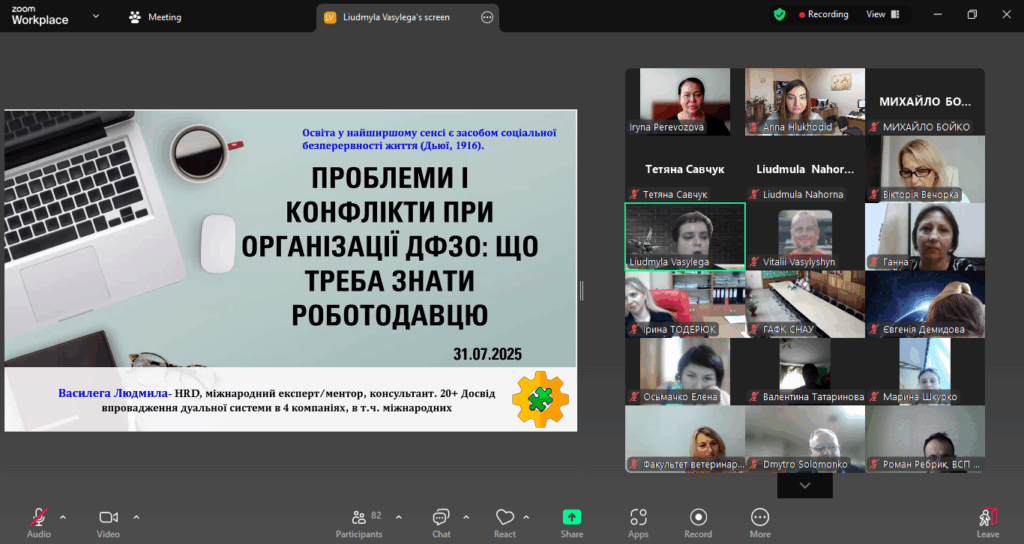Screen dimensions: 1024x544
Task: Click the React heart icon
Action: click(x=505, y=522)
